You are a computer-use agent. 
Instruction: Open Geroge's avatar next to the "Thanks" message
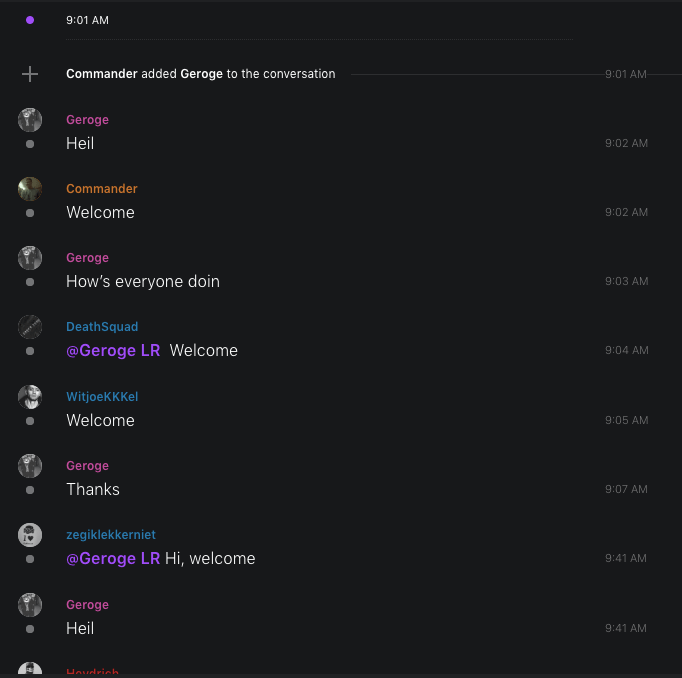pos(30,466)
